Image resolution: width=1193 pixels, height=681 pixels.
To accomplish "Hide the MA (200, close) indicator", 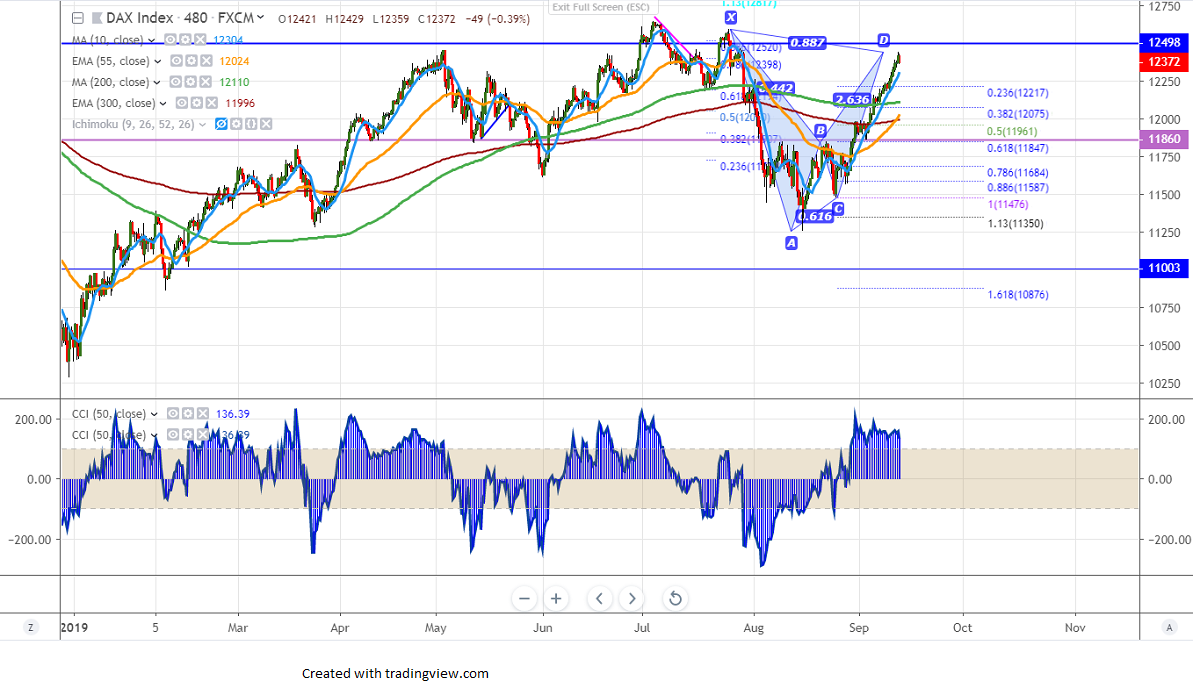I will pos(176,82).
